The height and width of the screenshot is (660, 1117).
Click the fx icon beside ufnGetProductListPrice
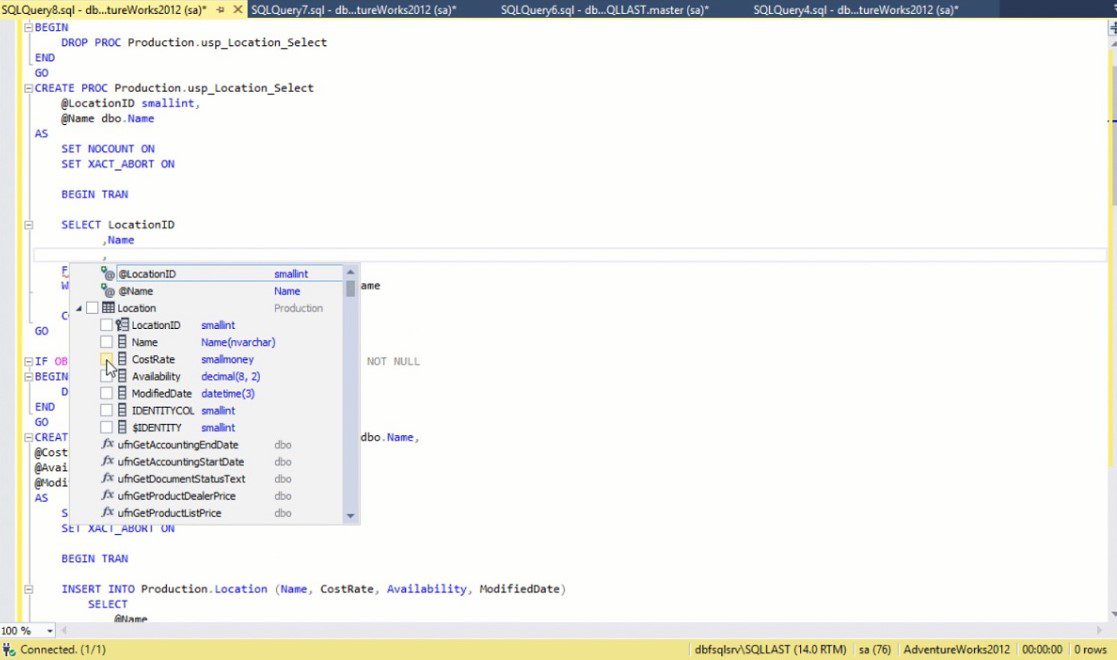coord(107,512)
